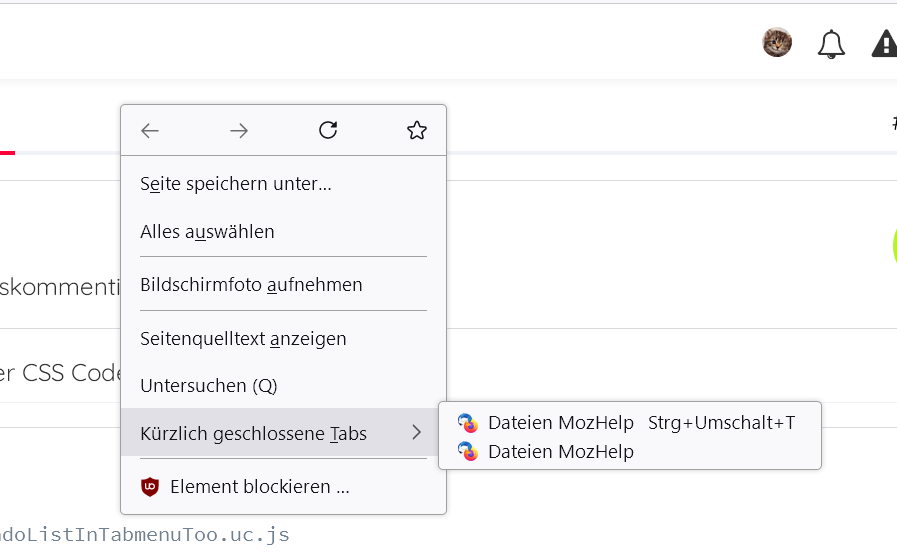Open 'Seitenquelltext anzeigen'

click(243, 339)
